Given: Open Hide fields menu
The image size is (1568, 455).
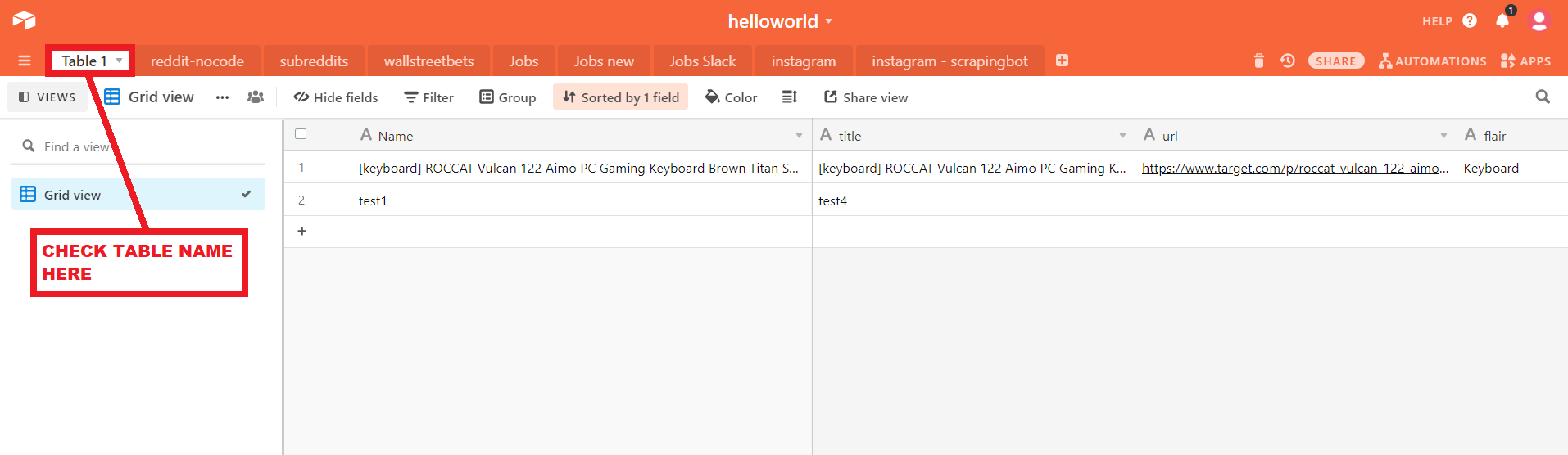Looking at the screenshot, I should tap(336, 97).
